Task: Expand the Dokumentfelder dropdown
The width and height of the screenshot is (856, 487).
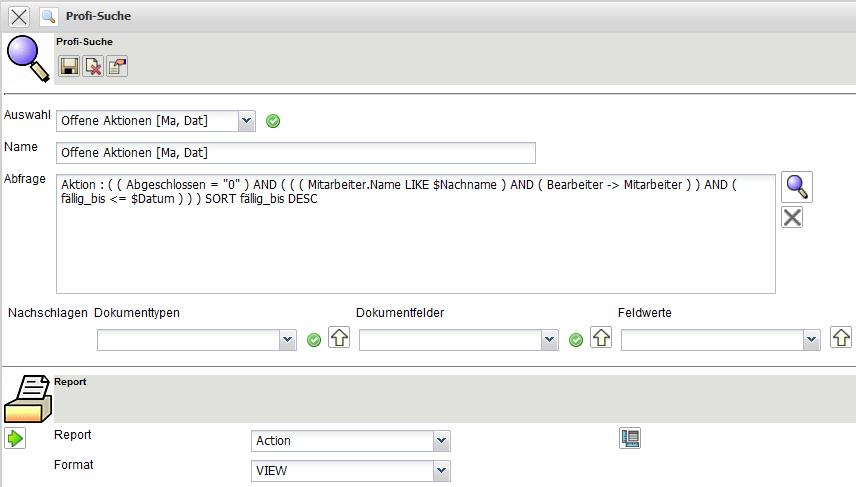Action: pos(549,340)
